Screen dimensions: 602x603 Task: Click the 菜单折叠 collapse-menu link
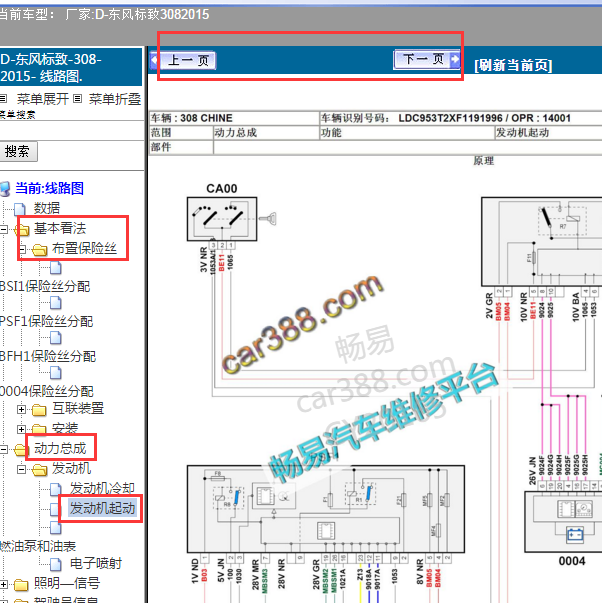[x=115, y=99]
